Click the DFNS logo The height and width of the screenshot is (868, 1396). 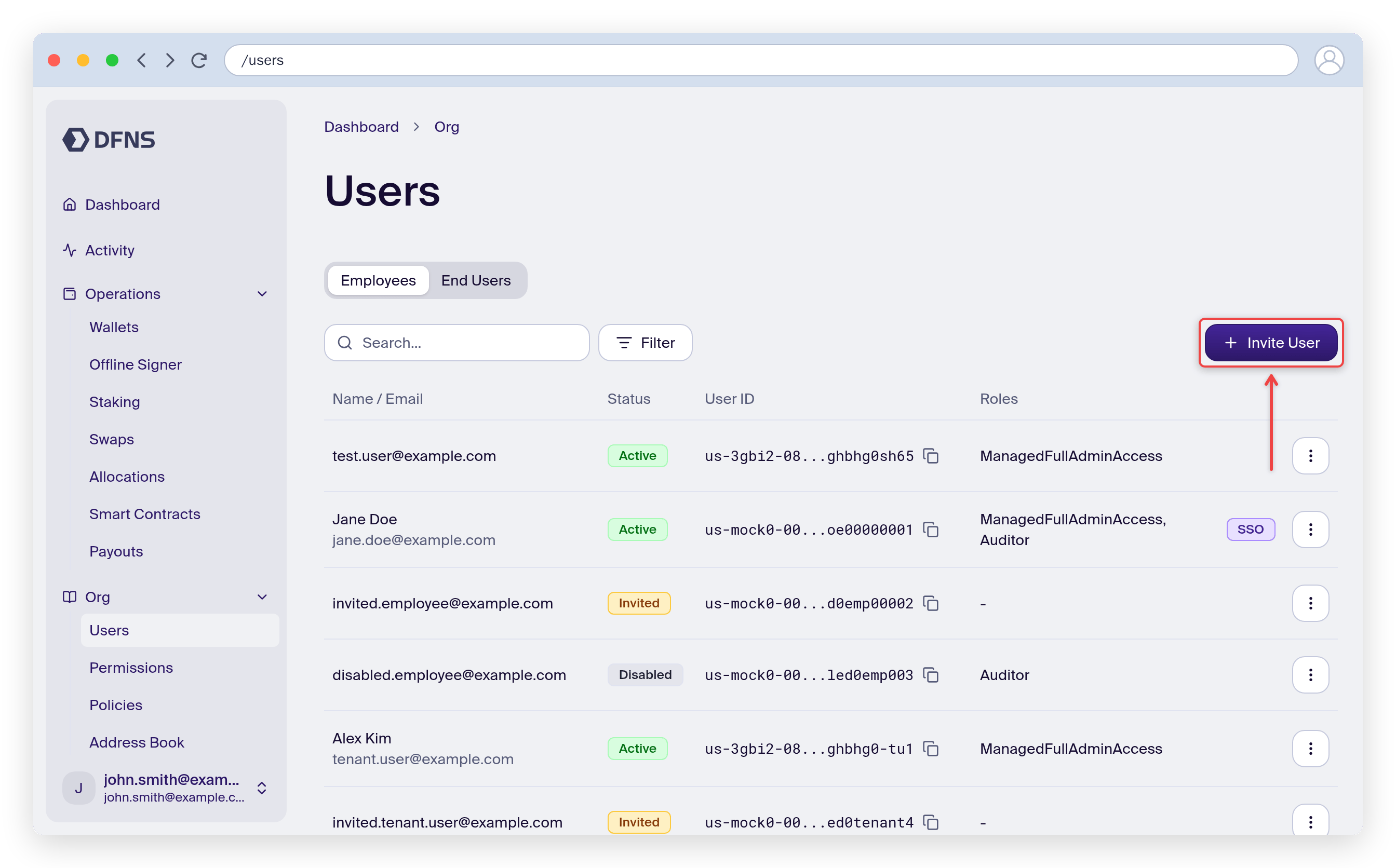[x=109, y=140]
